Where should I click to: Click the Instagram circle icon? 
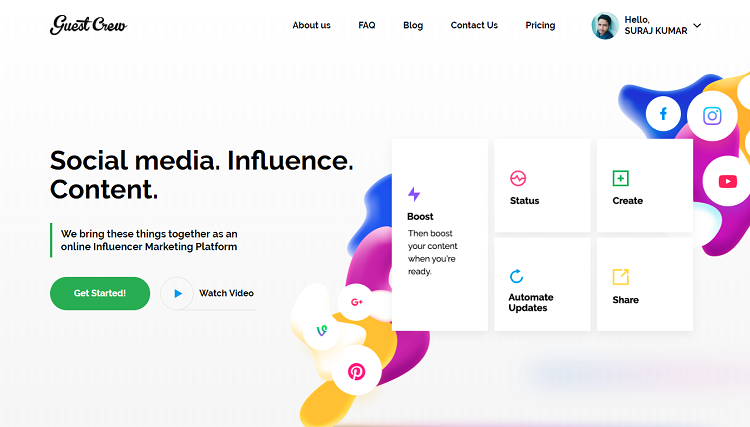tap(712, 116)
